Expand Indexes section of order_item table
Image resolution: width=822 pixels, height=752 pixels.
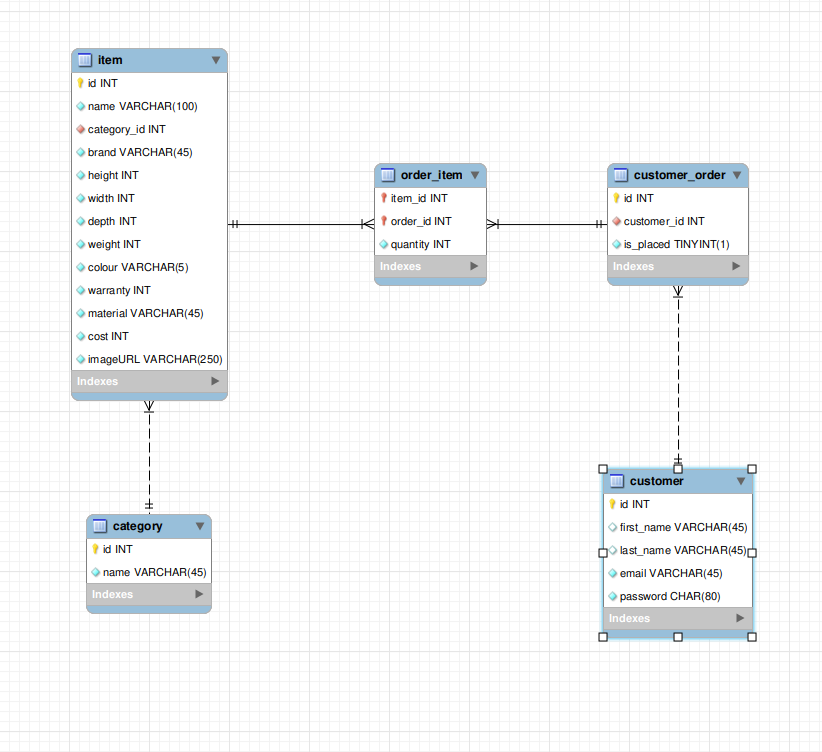click(x=474, y=266)
